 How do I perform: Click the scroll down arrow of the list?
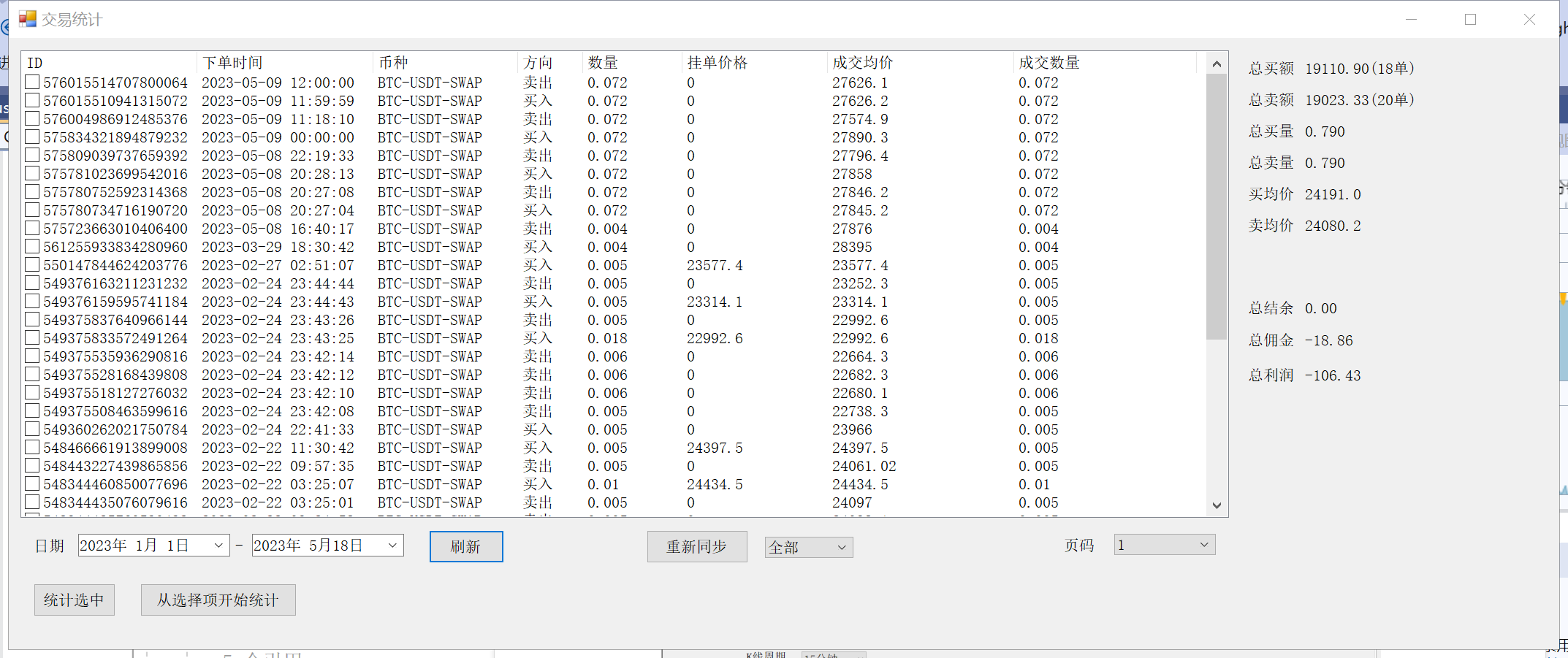click(x=1217, y=505)
